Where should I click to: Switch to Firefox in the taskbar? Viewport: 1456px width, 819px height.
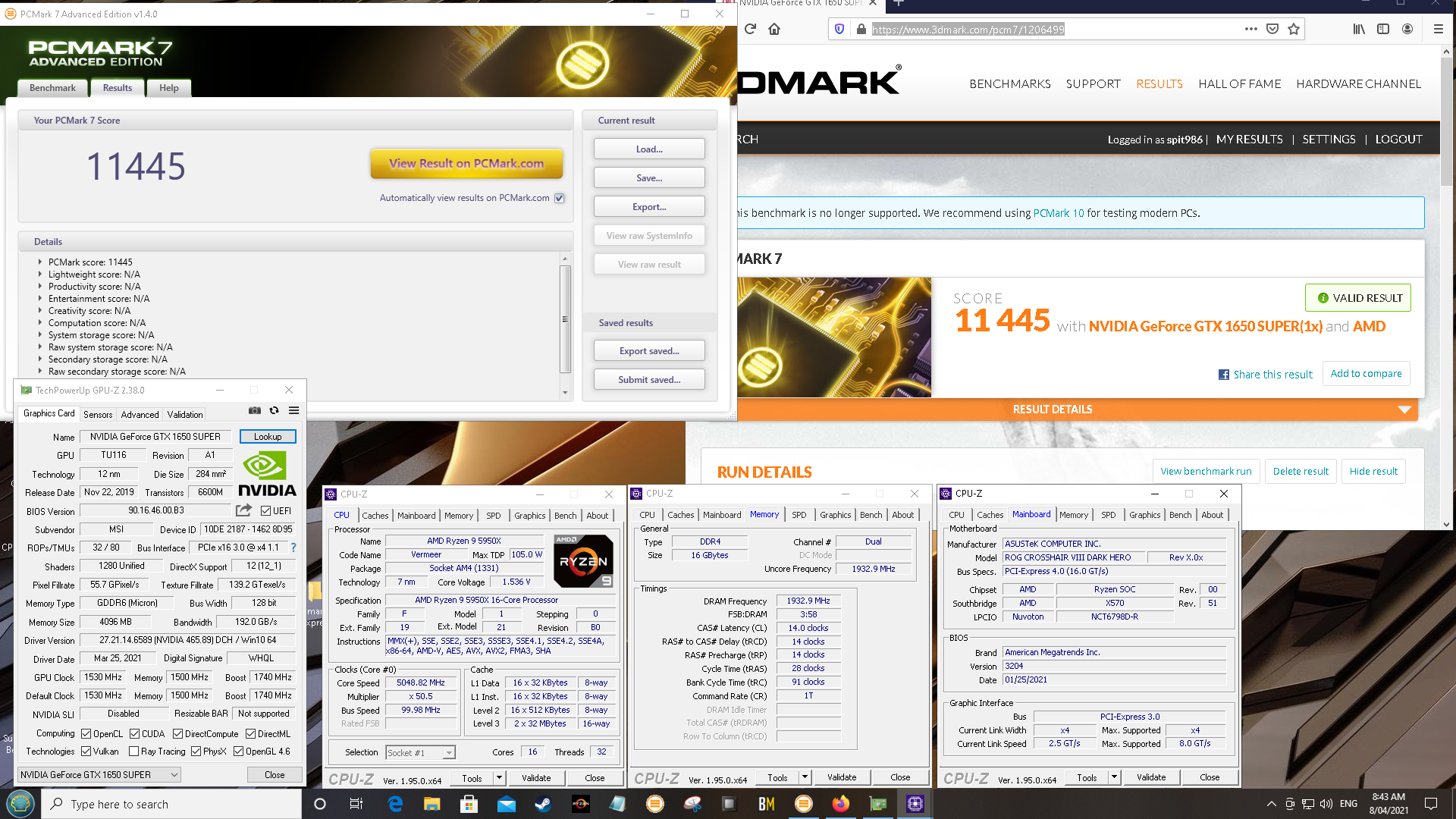tap(840, 804)
